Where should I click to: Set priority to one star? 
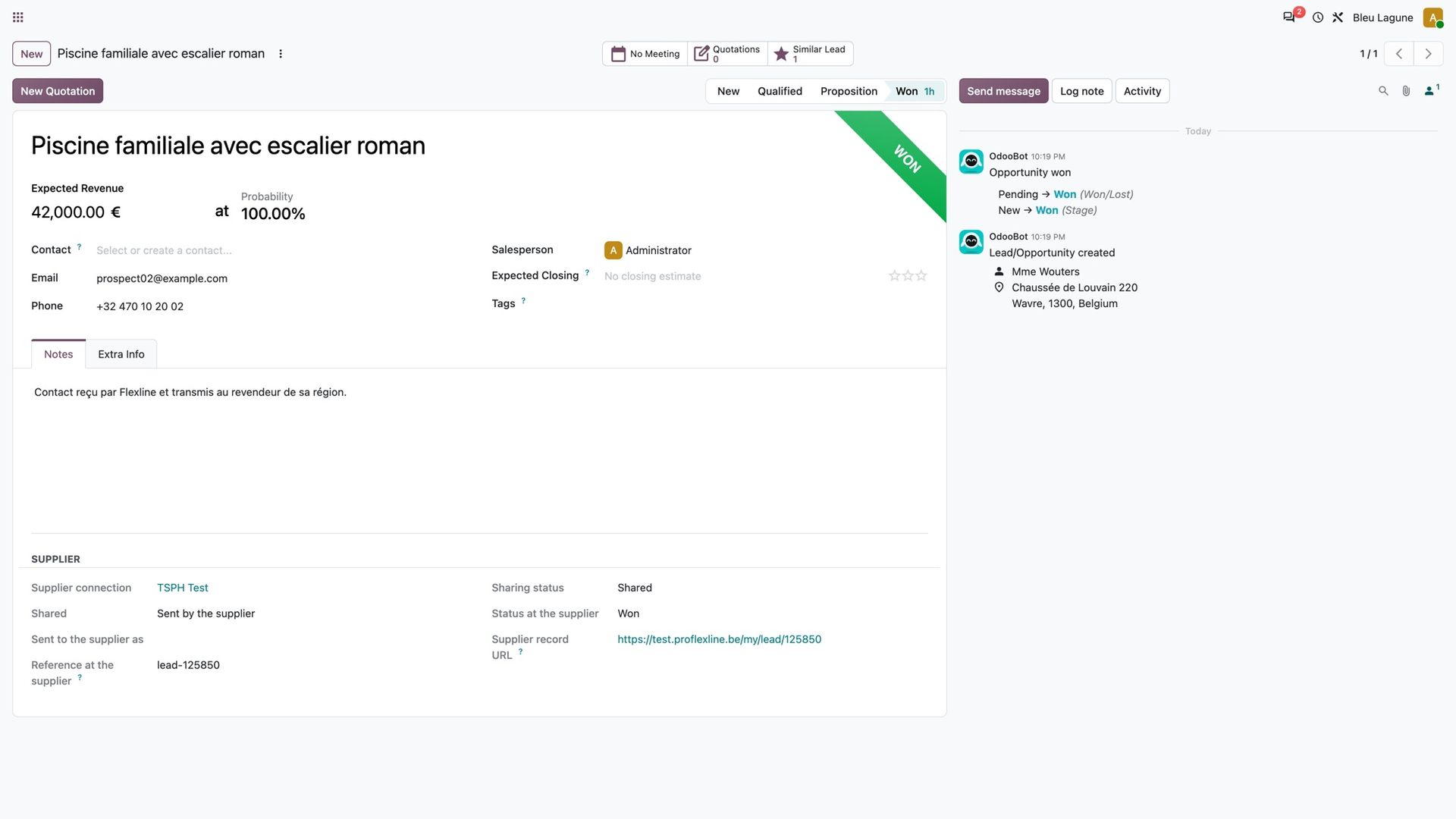point(895,276)
